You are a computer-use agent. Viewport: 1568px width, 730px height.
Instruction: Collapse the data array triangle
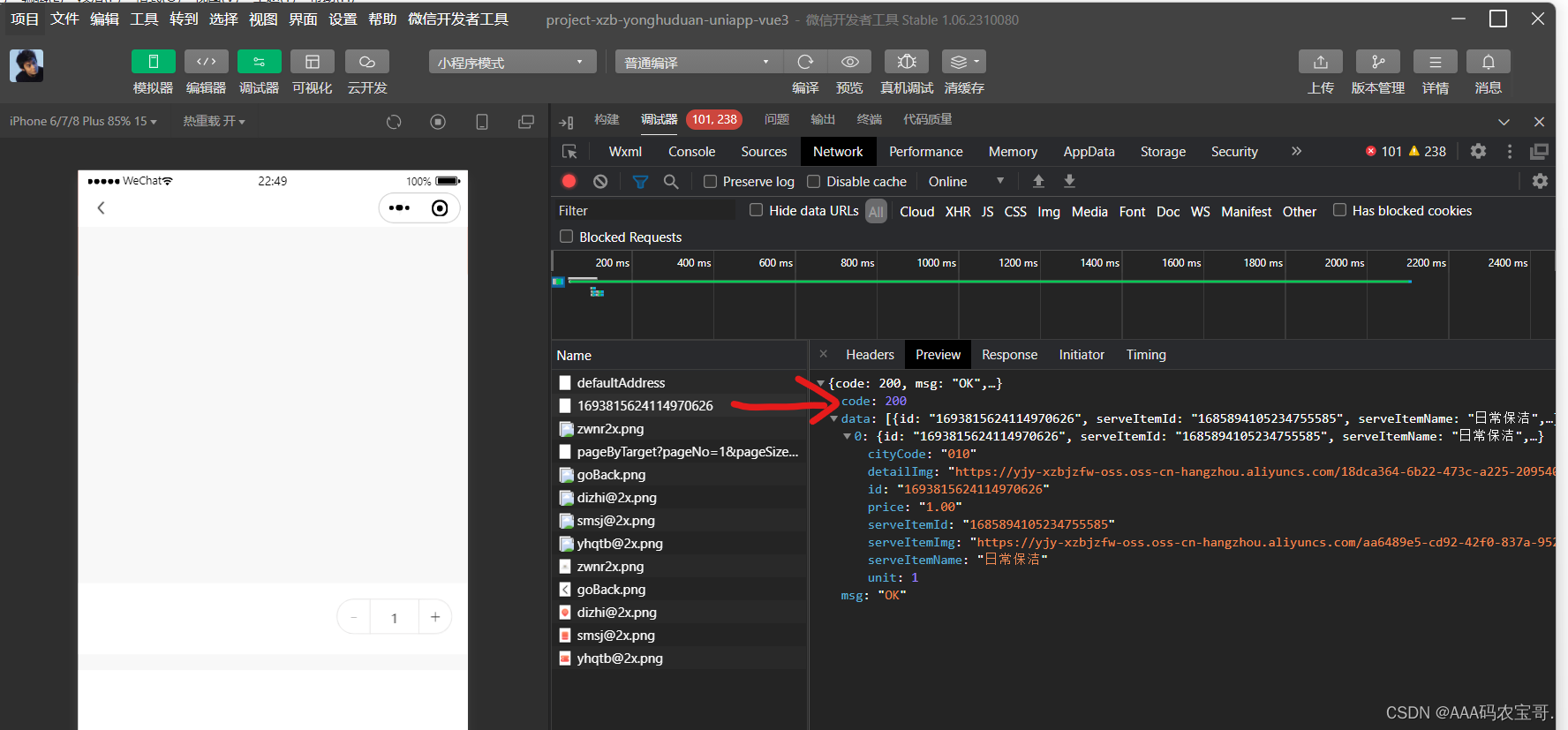(833, 419)
